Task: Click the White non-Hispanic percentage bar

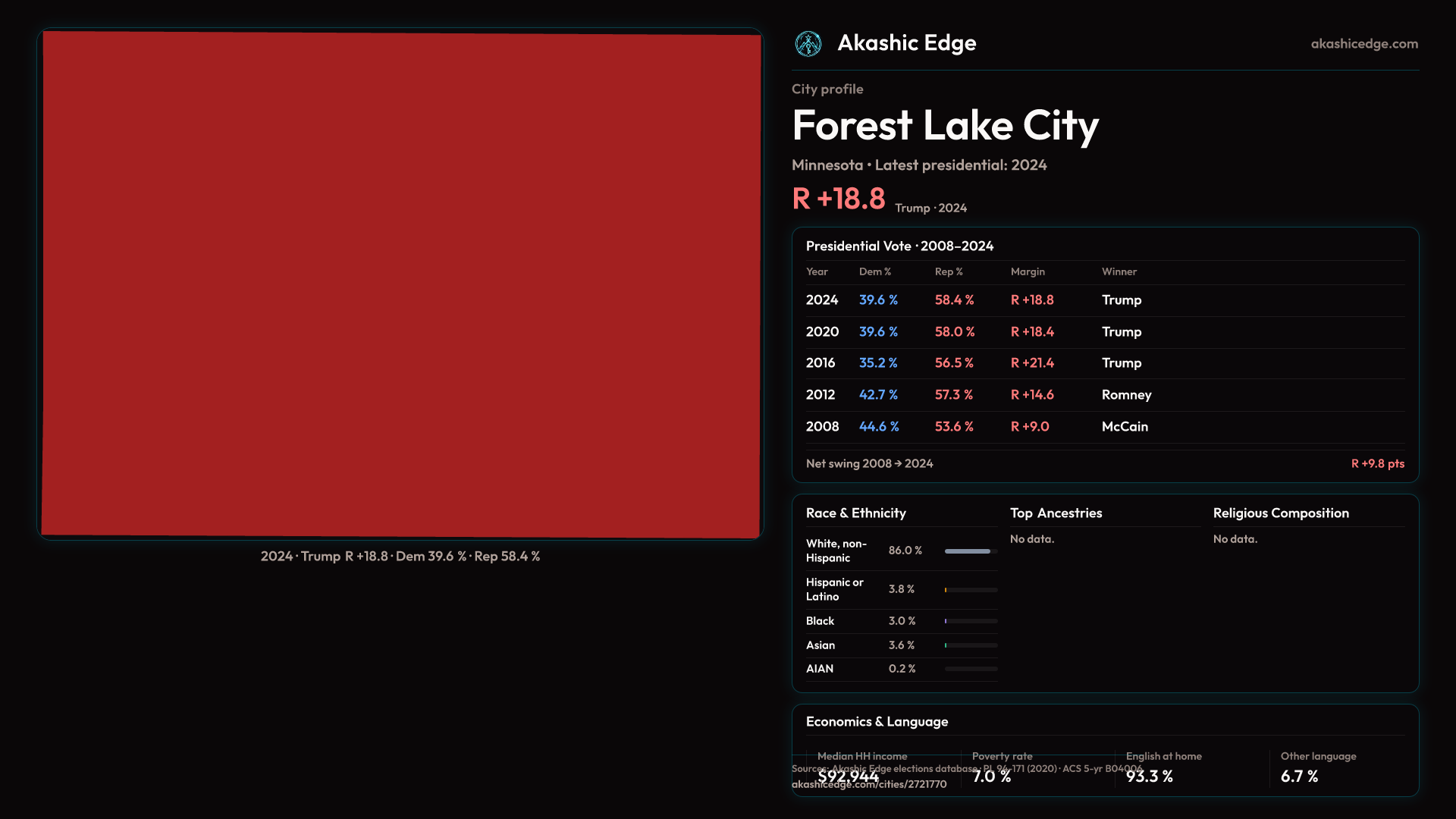Action: (x=970, y=551)
